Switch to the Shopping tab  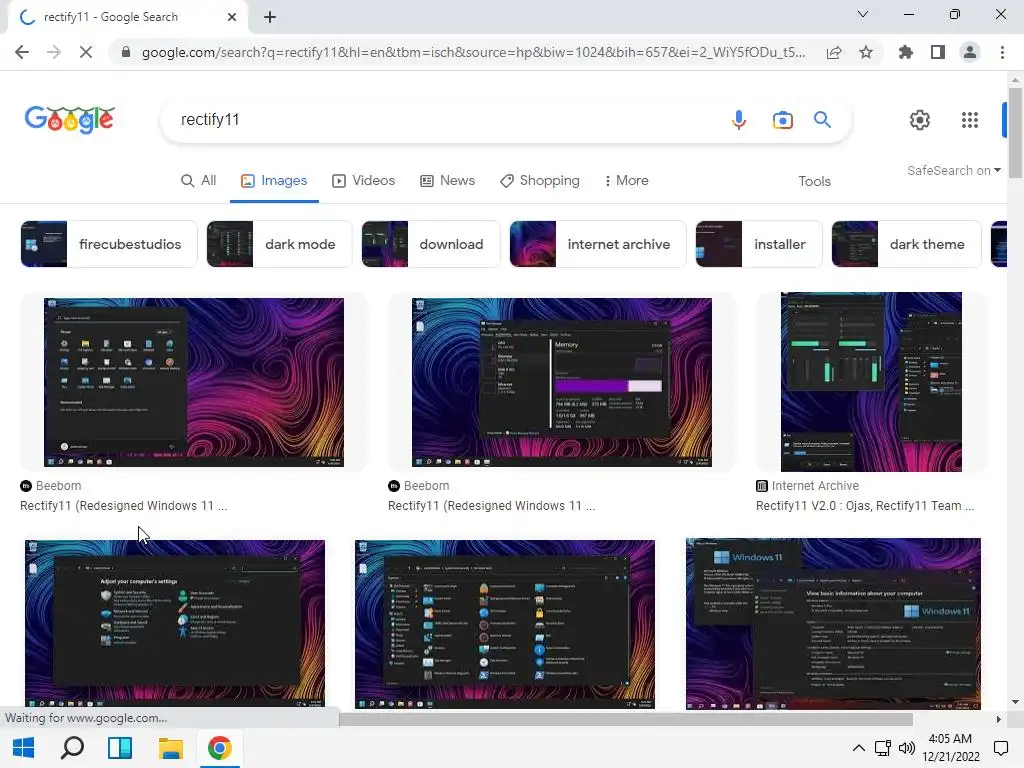[540, 181]
